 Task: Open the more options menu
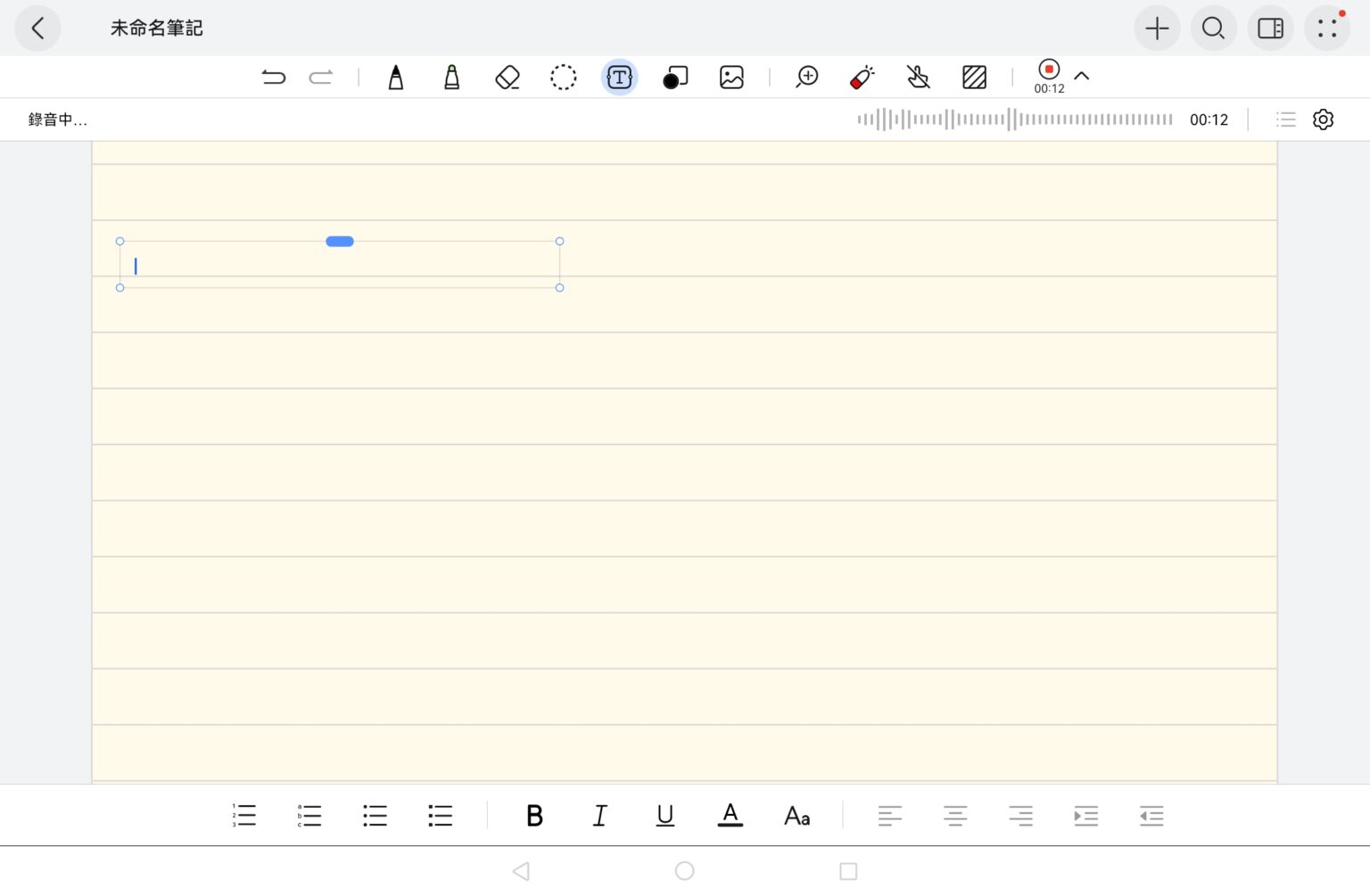[1327, 29]
